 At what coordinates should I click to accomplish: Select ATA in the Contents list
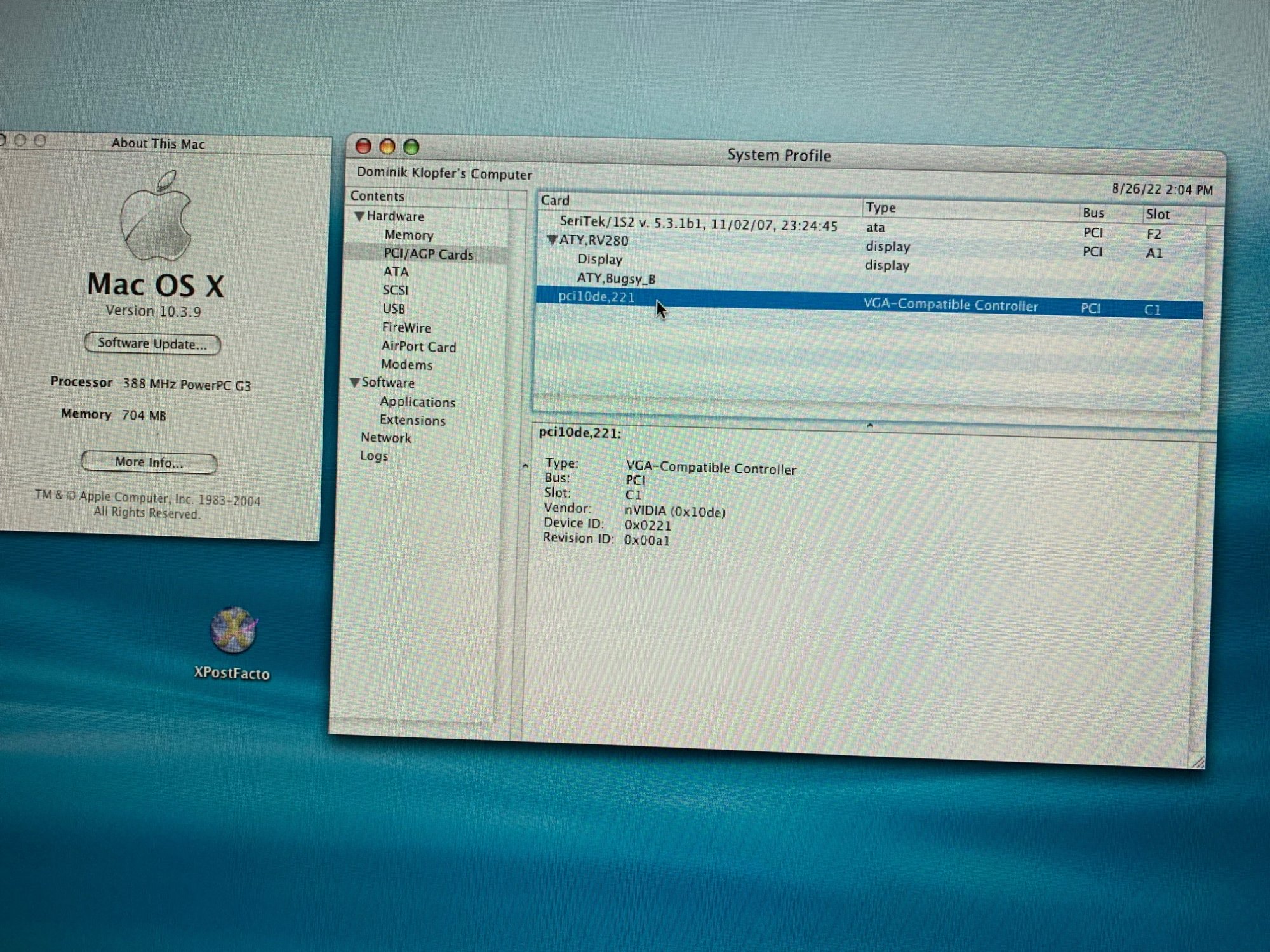396,272
